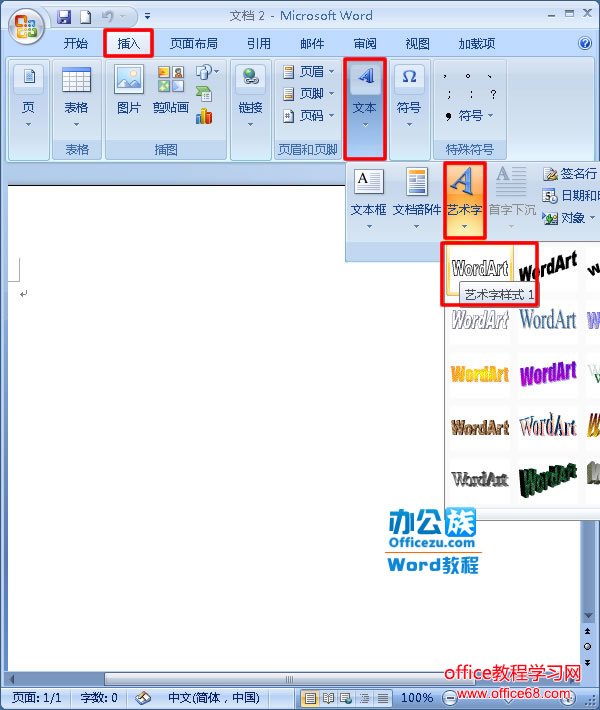Switch to draft view
This screenshot has height=710, width=600.
click(383, 698)
